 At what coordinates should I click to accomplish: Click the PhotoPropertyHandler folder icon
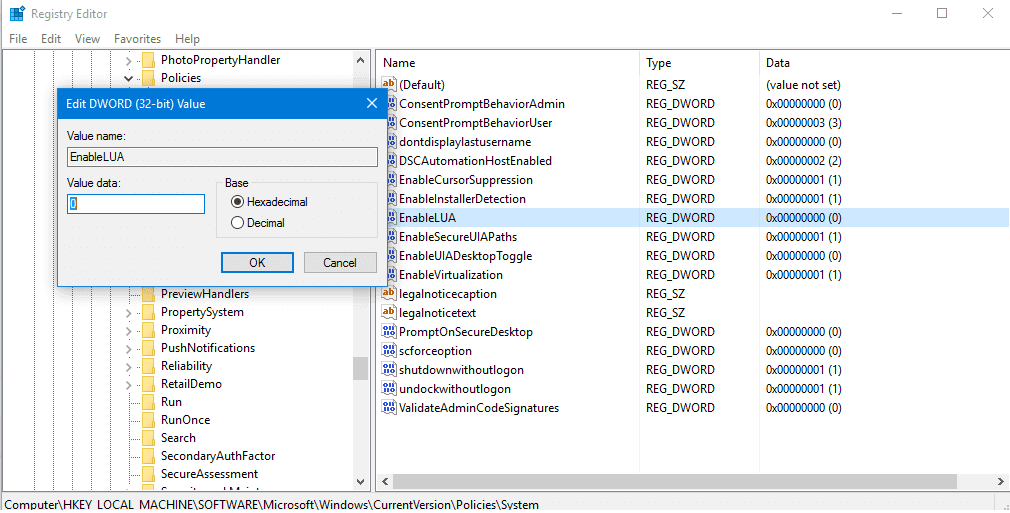tap(149, 60)
